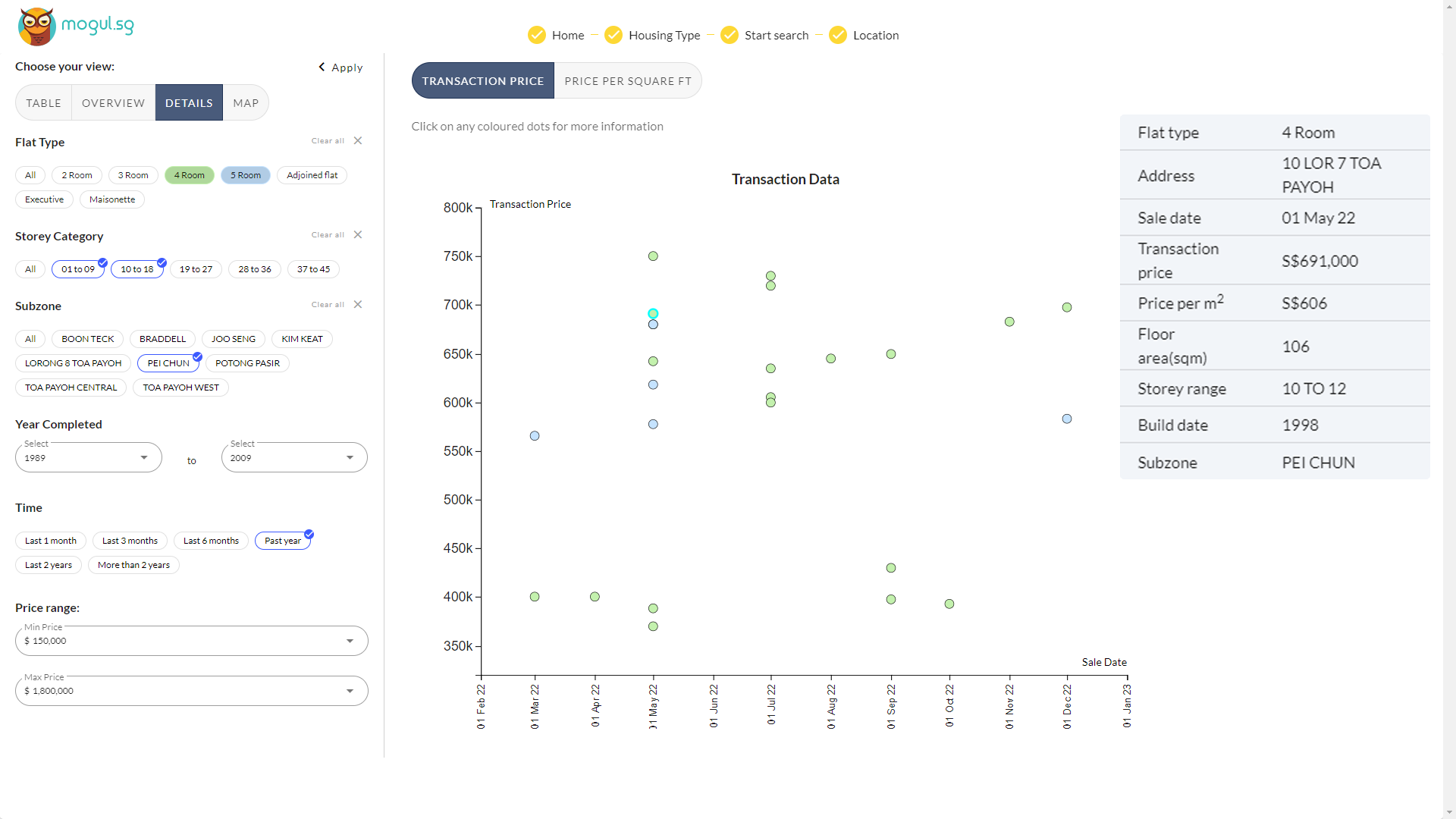Click the green dot near 750k
1456x819 pixels.
coord(653,256)
